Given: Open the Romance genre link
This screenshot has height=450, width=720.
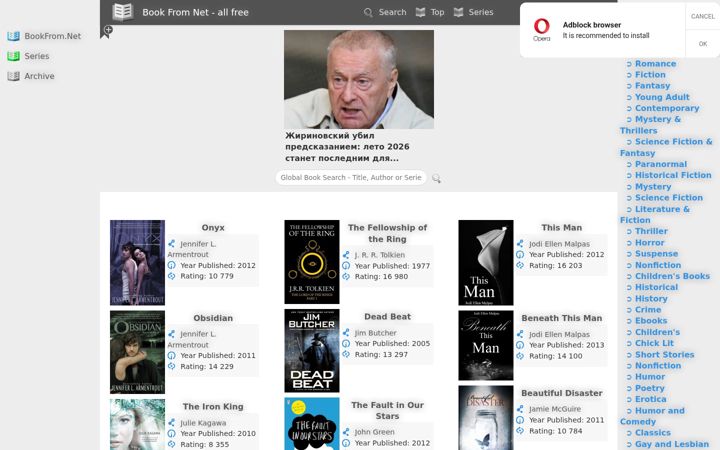Looking at the screenshot, I should tap(655, 64).
